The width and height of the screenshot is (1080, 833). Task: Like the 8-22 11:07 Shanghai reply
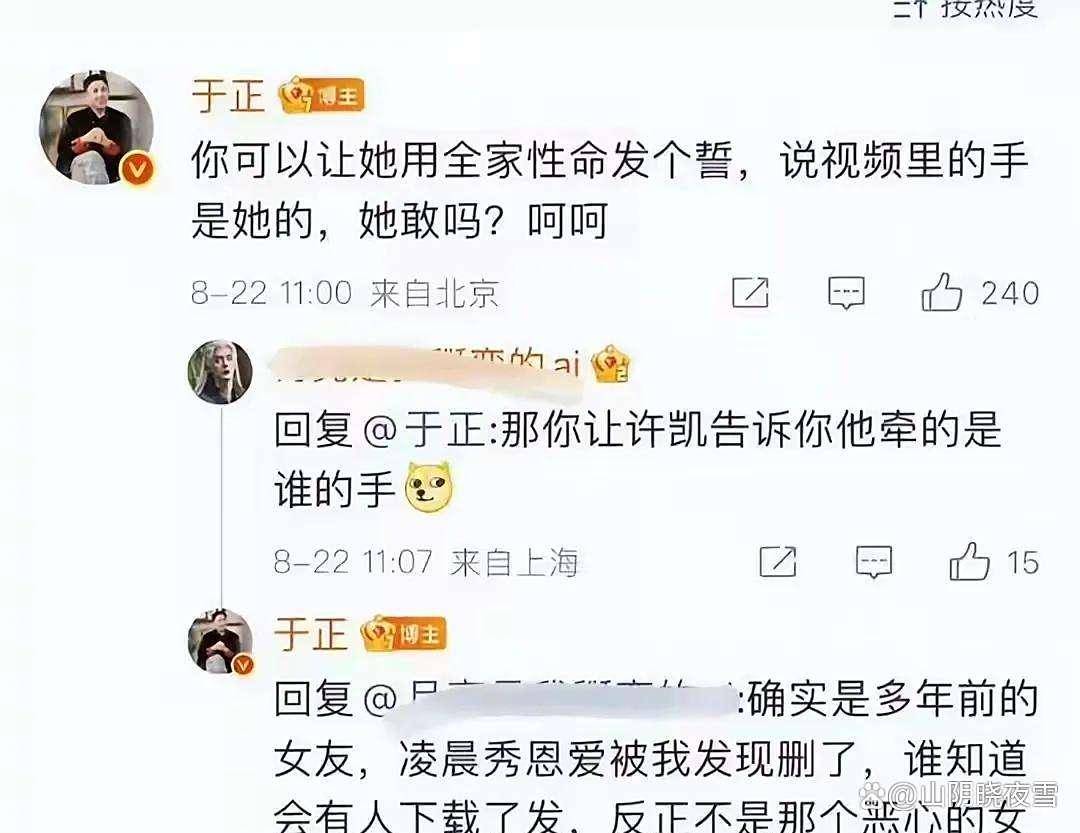969,561
